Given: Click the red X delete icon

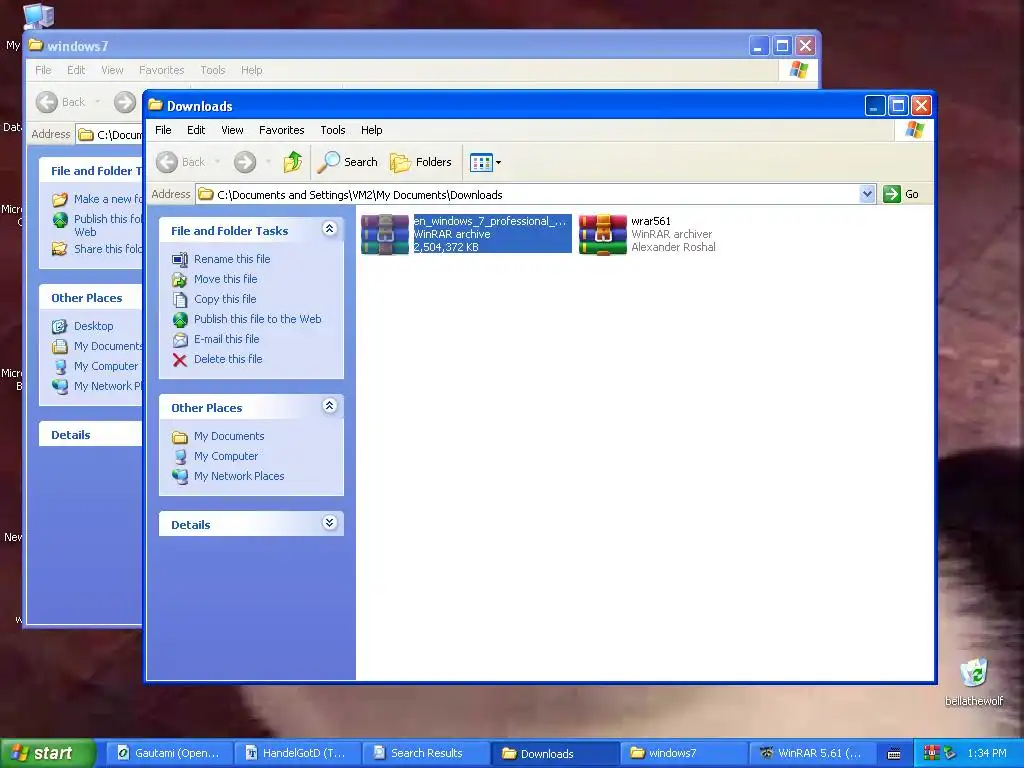Looking at the screenshot, I should point(180,360).
